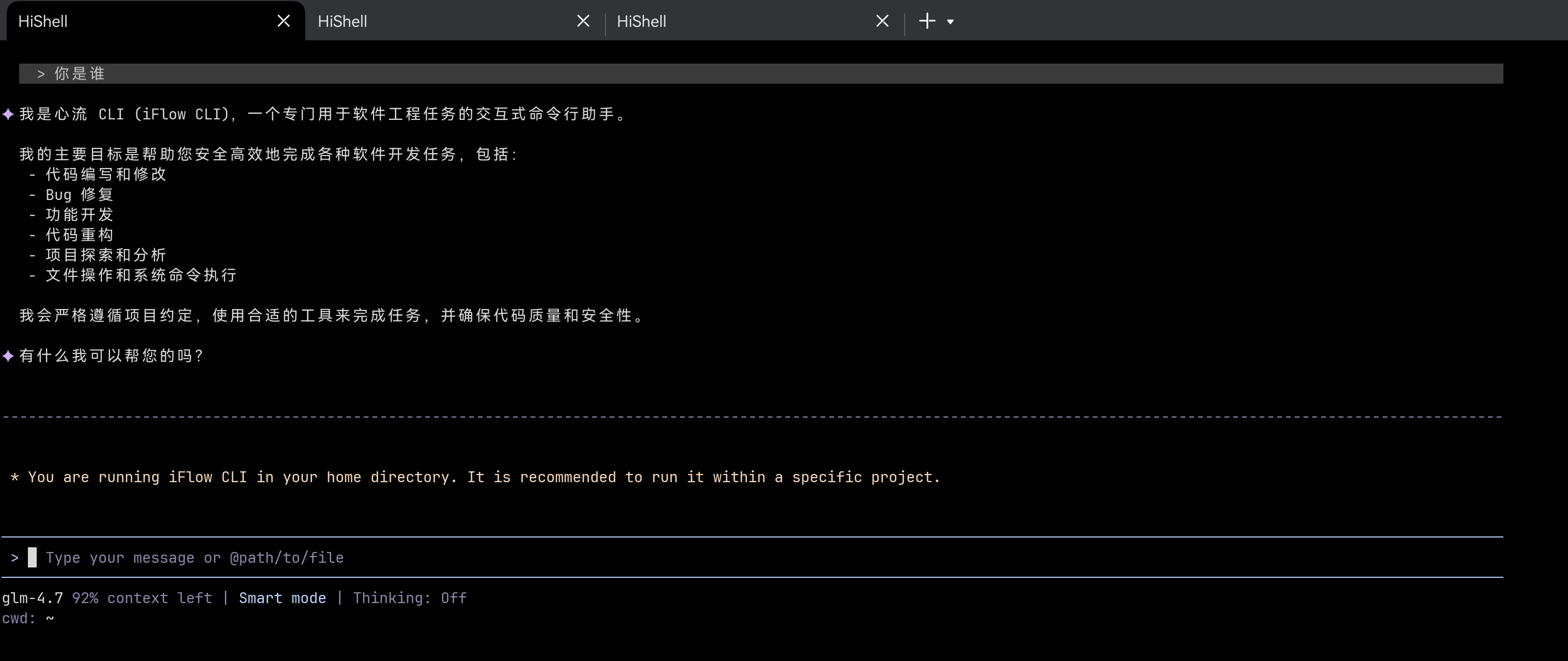Toggle the 'Thinking: Off' status indicator
Screen dimensions: 1568x661
click(410, 598)
